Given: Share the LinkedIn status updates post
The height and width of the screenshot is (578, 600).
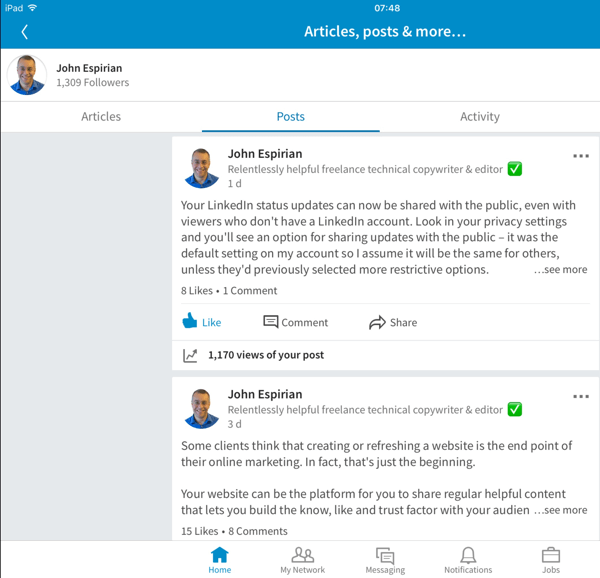Looking at the screenshot, I should [x=393, y=322].
